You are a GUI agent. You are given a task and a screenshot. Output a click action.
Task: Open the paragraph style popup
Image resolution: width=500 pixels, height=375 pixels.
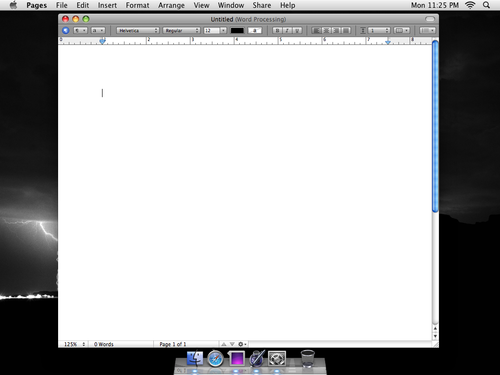[80, 30]
